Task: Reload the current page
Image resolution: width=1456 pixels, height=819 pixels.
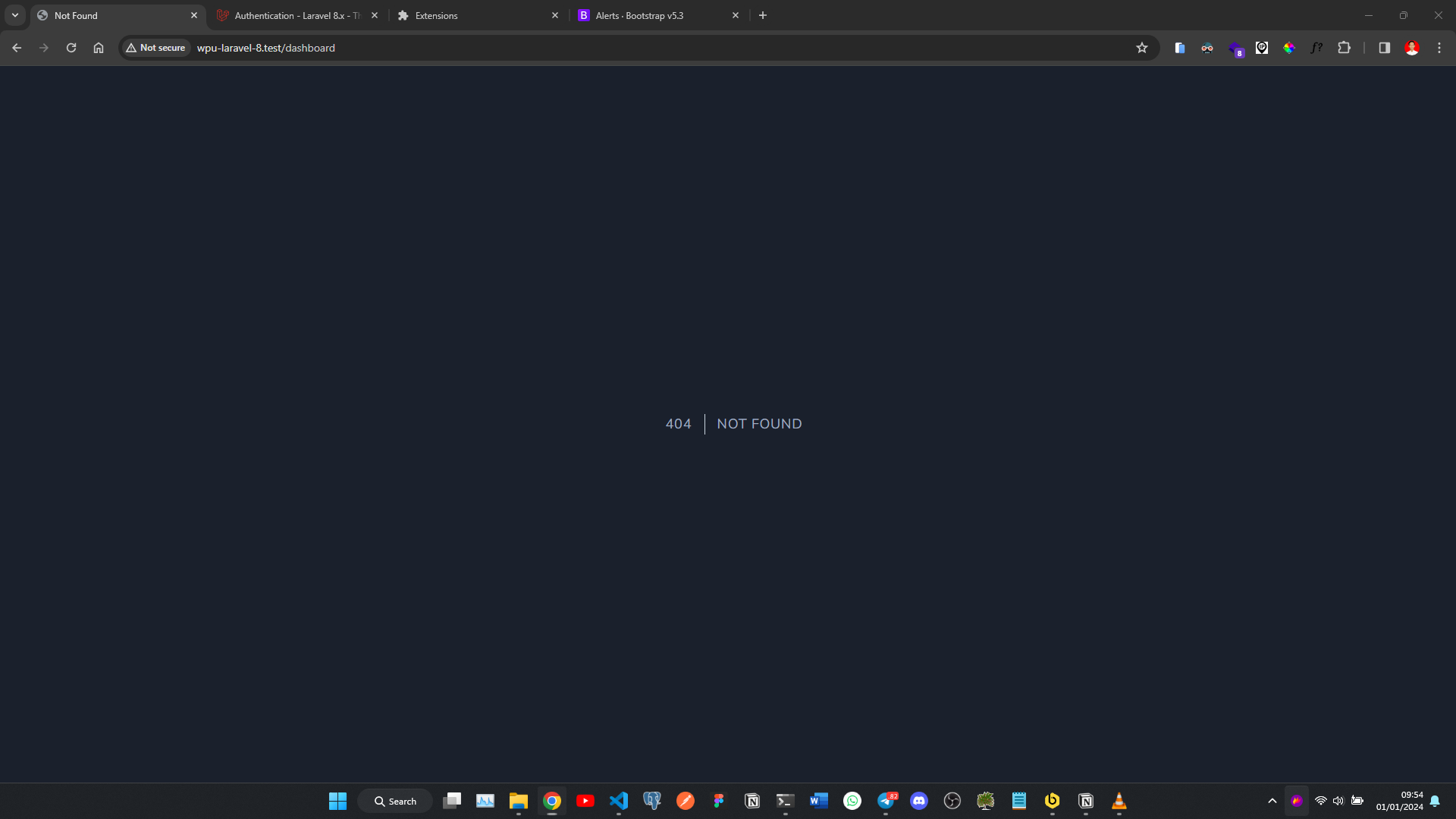Action: pos(71,48)
